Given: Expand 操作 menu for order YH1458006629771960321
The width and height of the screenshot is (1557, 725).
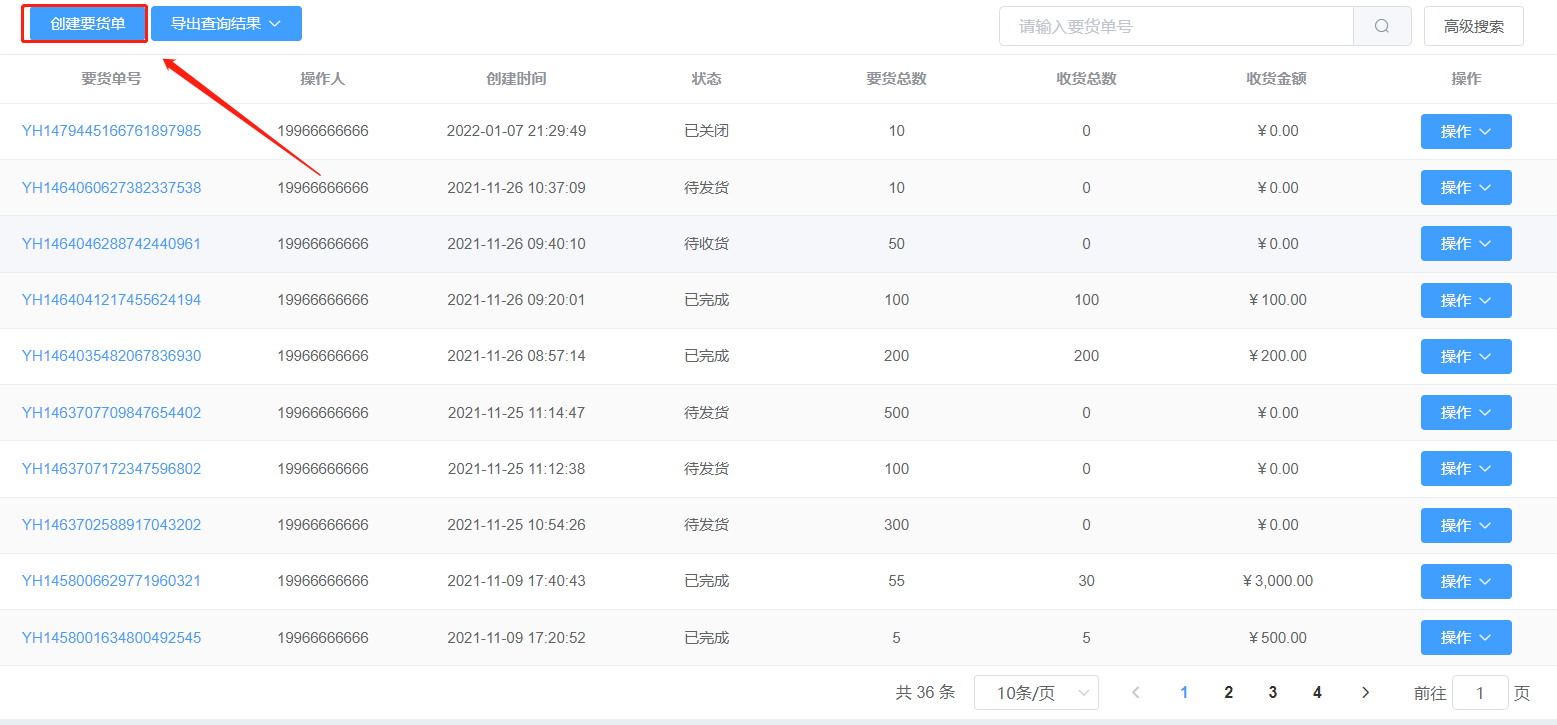Looking at the screenshot, I should tap(1466, 581).
